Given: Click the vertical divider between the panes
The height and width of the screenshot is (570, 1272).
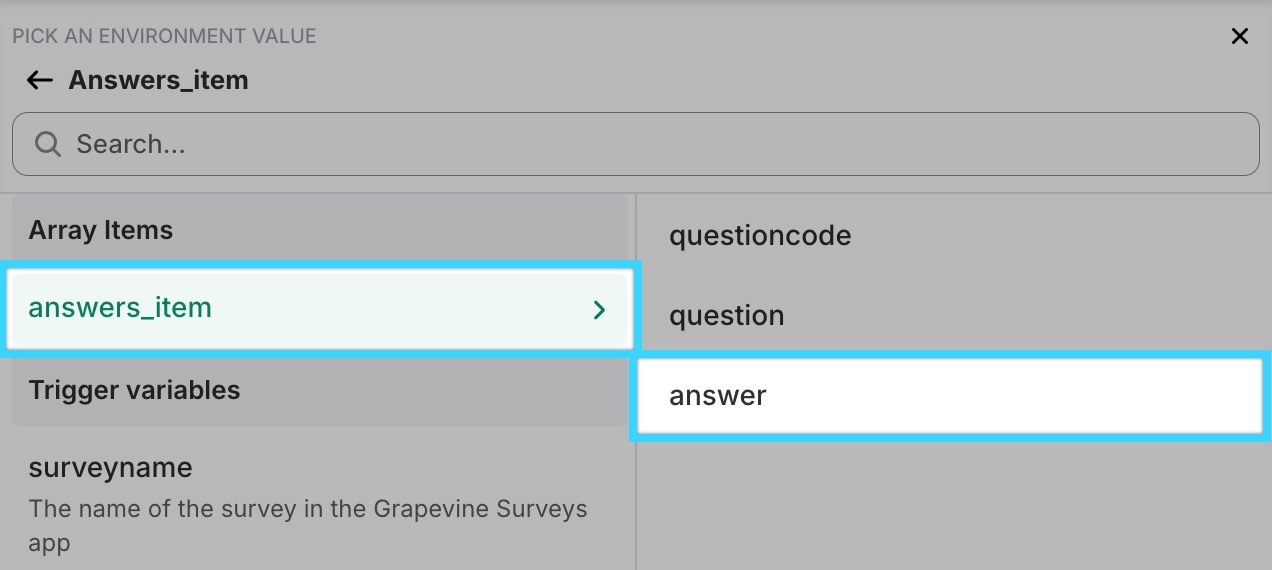Looking at the screenshot, I should 636,380.
